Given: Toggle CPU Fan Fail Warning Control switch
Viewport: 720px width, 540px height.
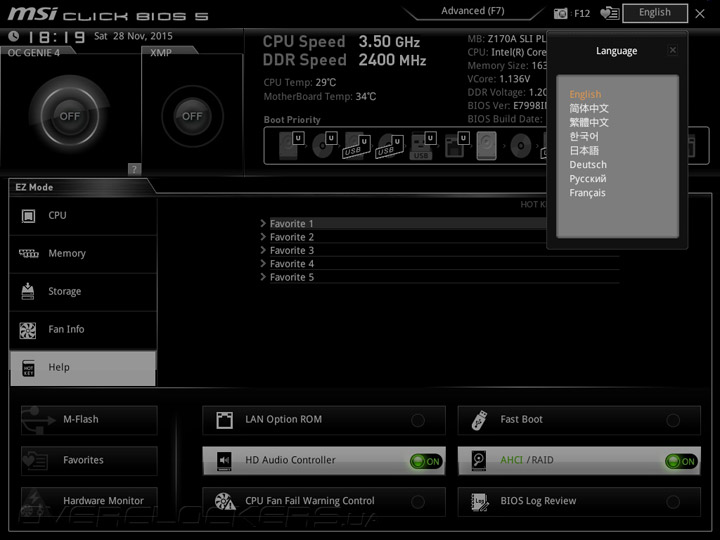Looking at the screenshot, I should pos(418,502).
